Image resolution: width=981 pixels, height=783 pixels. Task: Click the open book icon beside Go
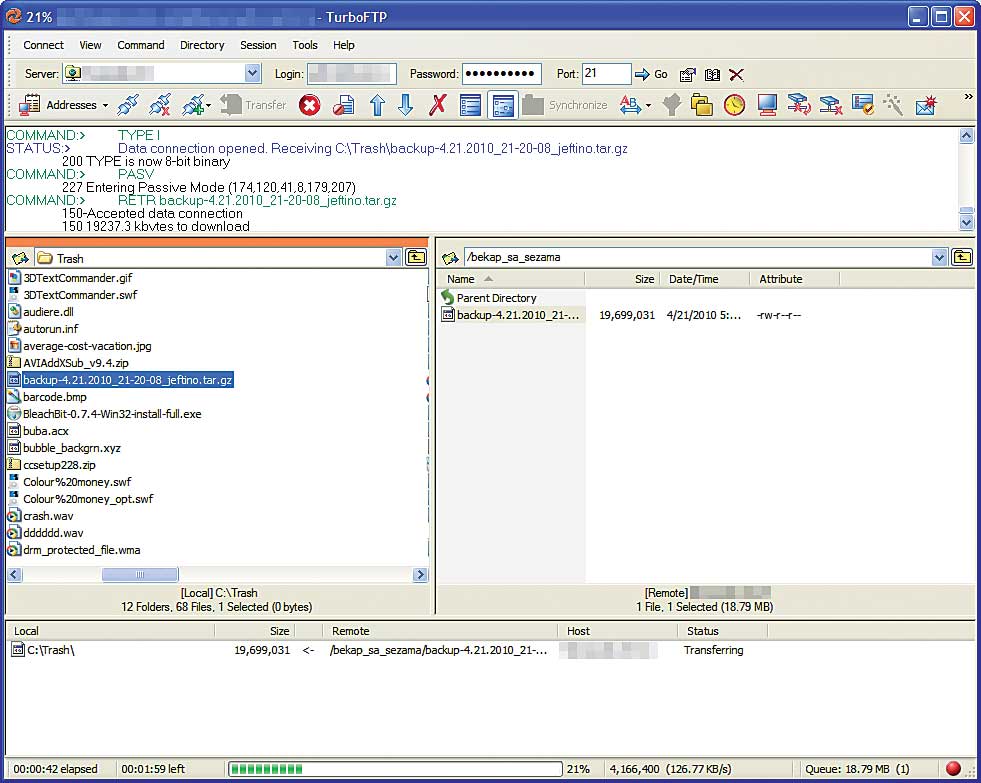(x=712, y=74)
